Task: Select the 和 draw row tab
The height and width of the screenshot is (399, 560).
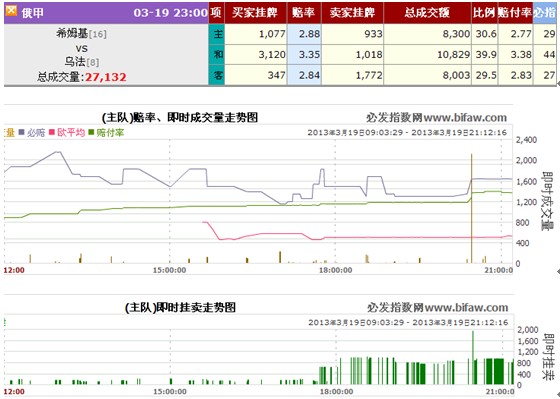Action: (x=217, y=54)
